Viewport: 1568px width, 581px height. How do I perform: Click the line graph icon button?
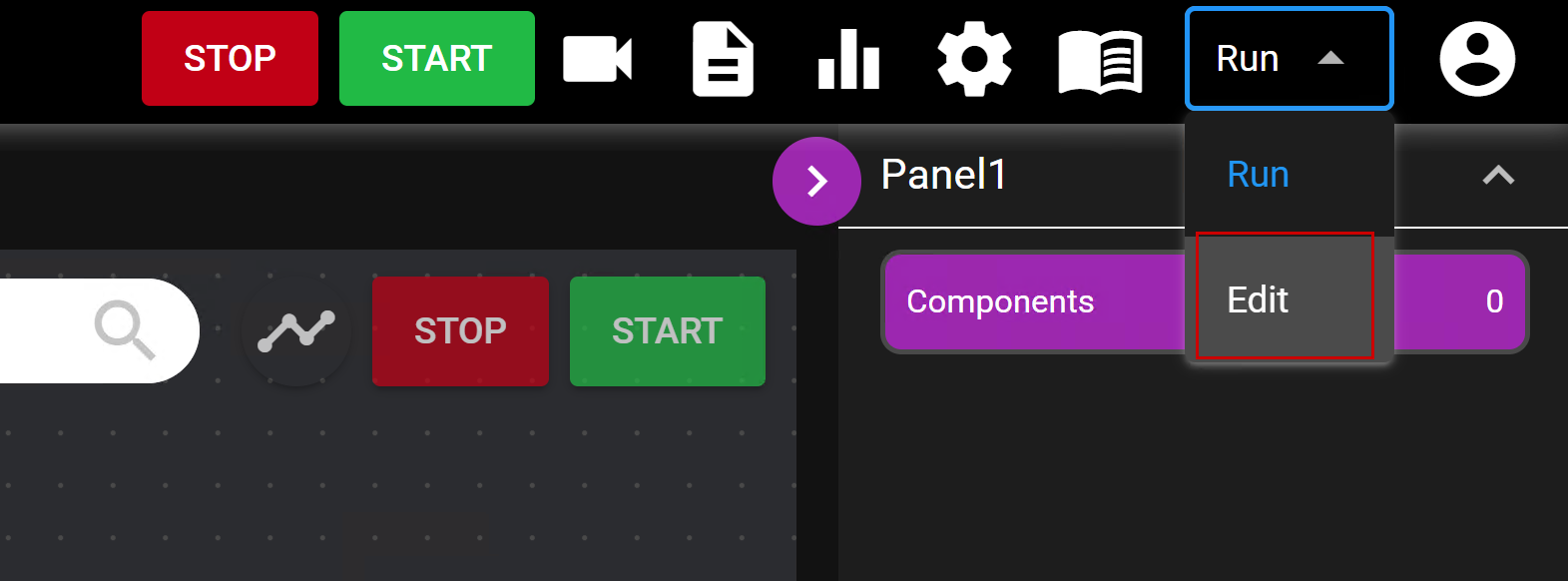click(x=296, y=331)
